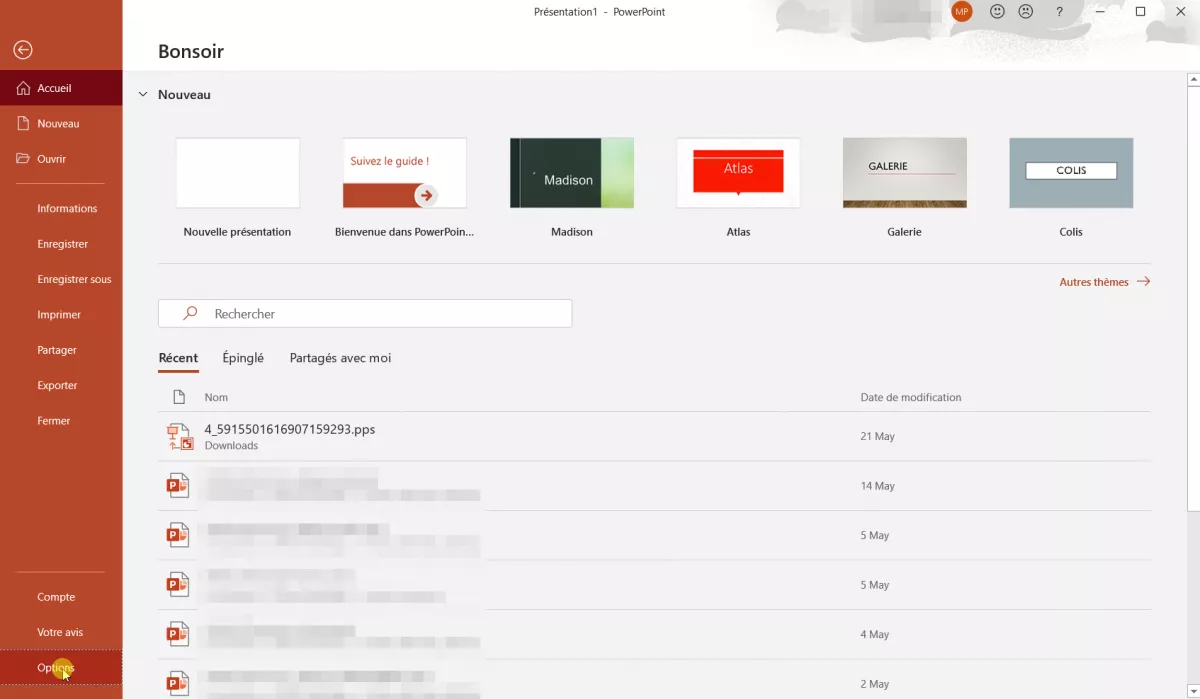Switch to Partagés avec moi tab
Image resolution: width=1200 pixels, height=699 pixels.
(340, 358)
